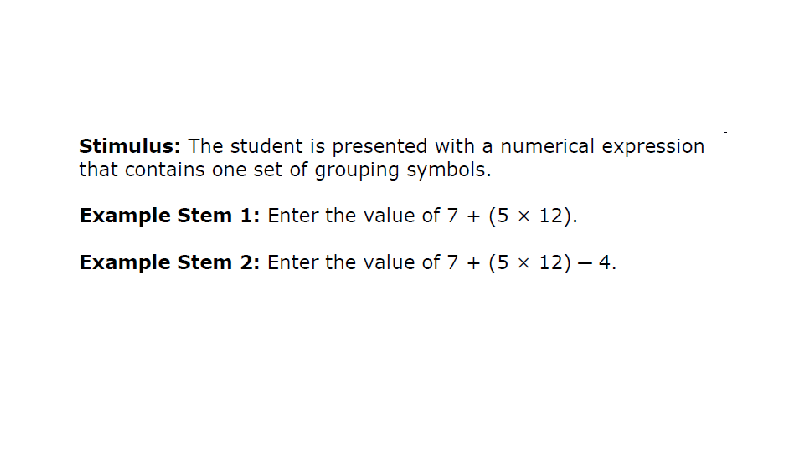Screen dimensions: 800x450
Task: Click the minus sign in Example Stem 2
Action: (585, 264)
